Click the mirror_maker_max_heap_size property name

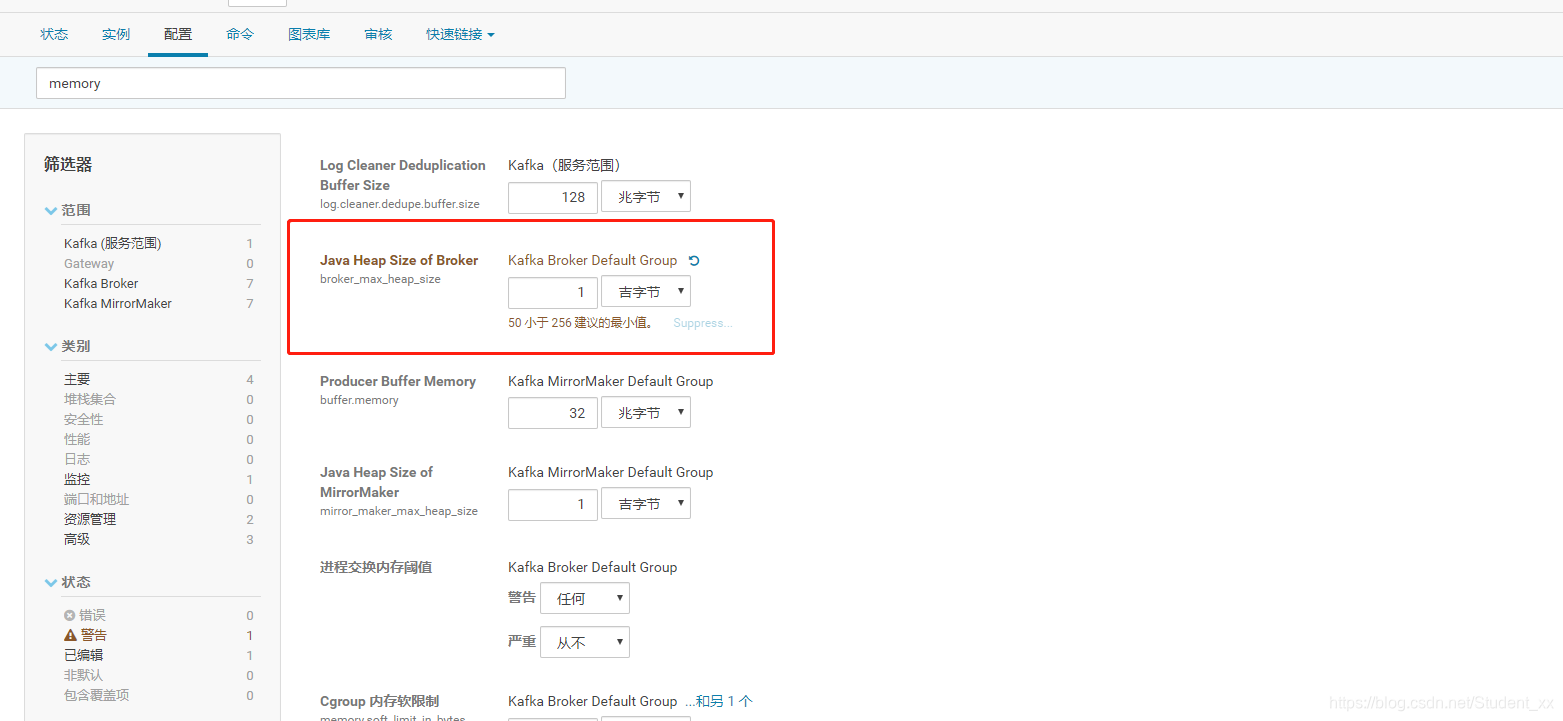[x=399, y=511]
